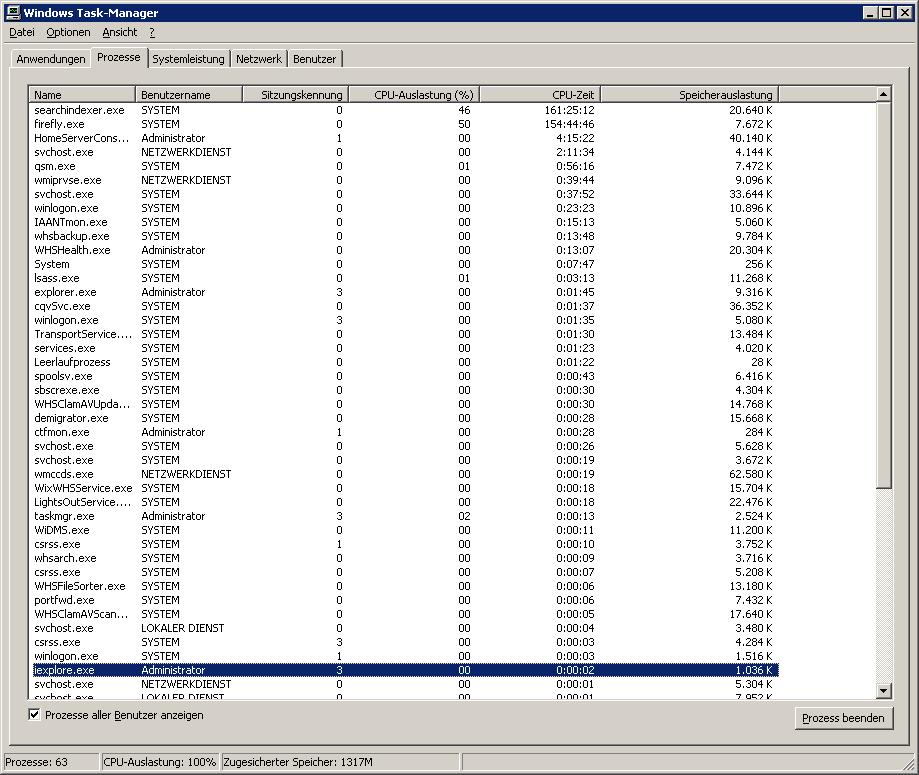Viewport: 919px width, 775px height.
Task: Select the qsm.exe process
Action: tap(406, 166)
